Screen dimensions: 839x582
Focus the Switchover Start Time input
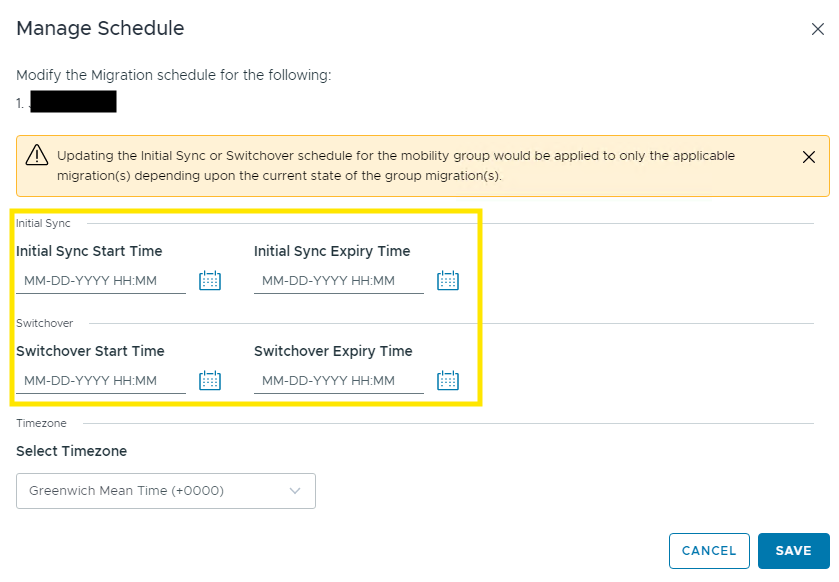point(100,381)
